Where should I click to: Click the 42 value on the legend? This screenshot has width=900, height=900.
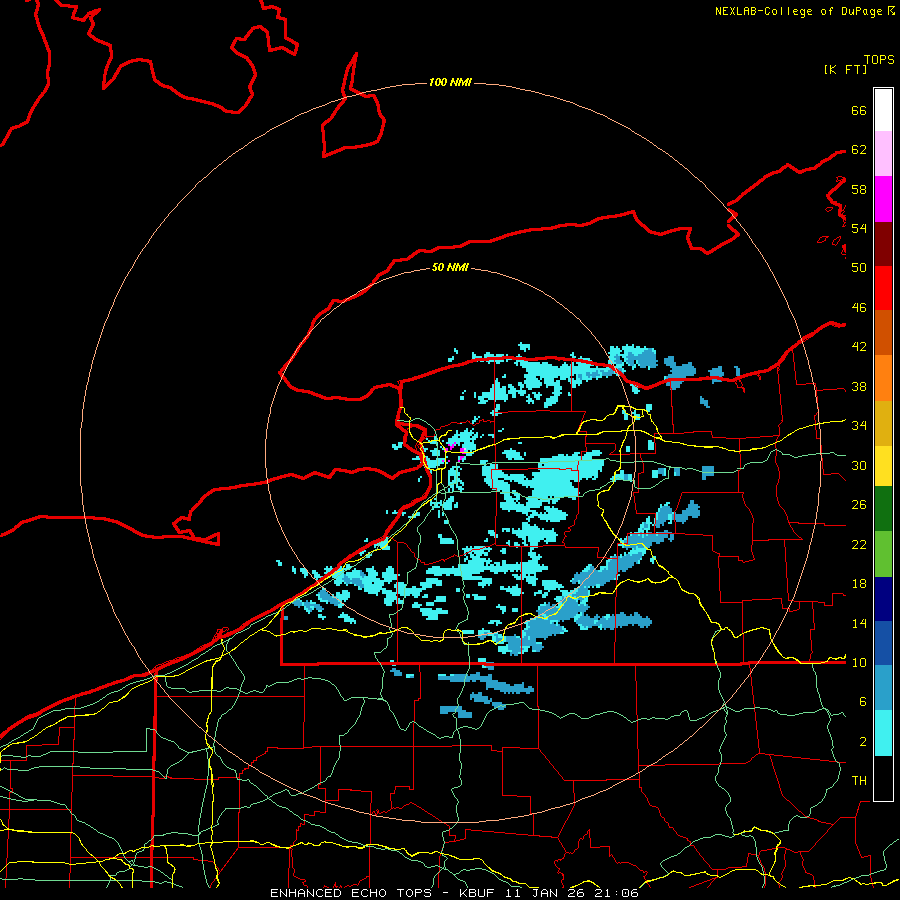pyautogui.click(x=859, y=347)
